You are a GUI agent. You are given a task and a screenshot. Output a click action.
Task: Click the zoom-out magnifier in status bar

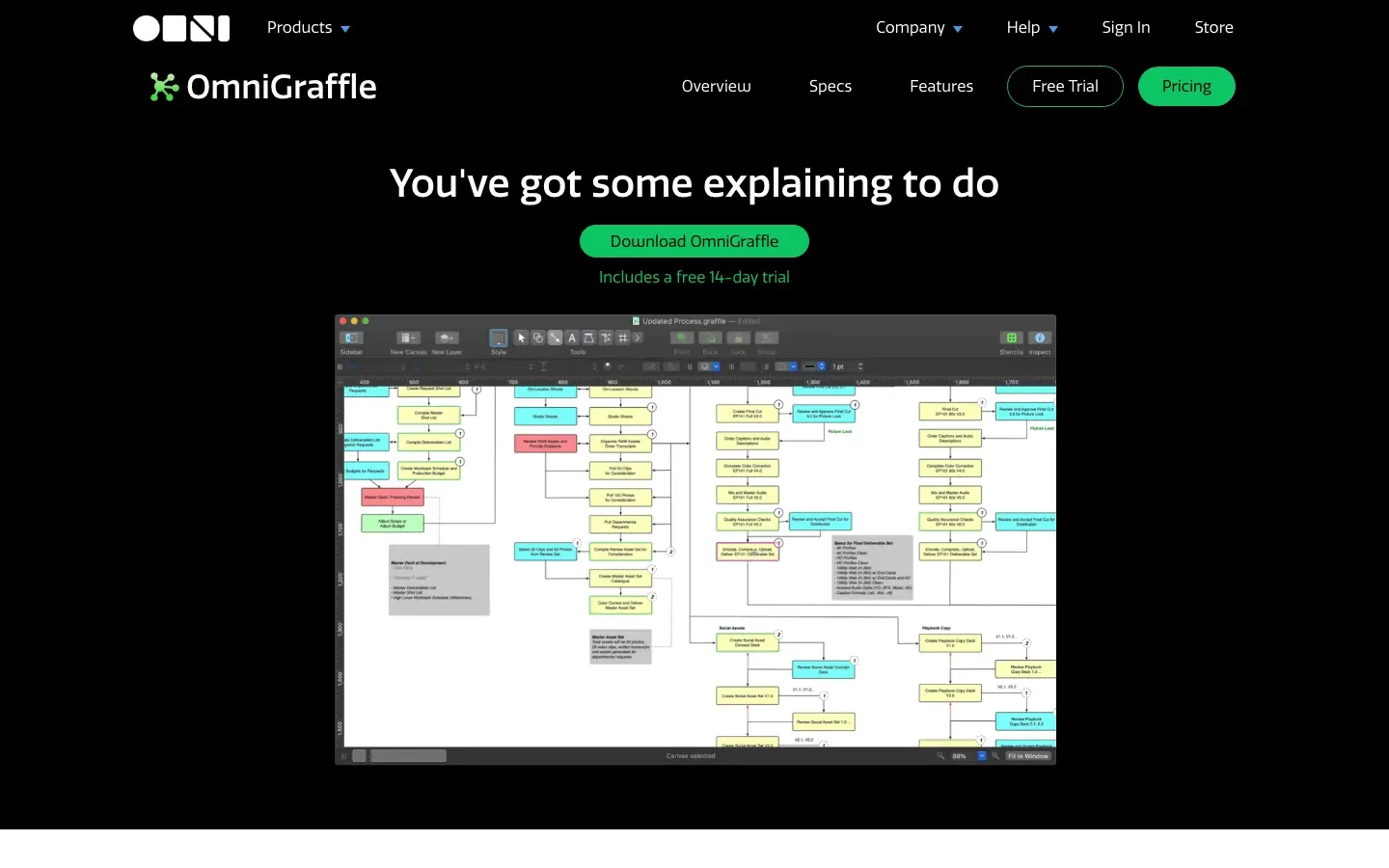tap(940, 756)
